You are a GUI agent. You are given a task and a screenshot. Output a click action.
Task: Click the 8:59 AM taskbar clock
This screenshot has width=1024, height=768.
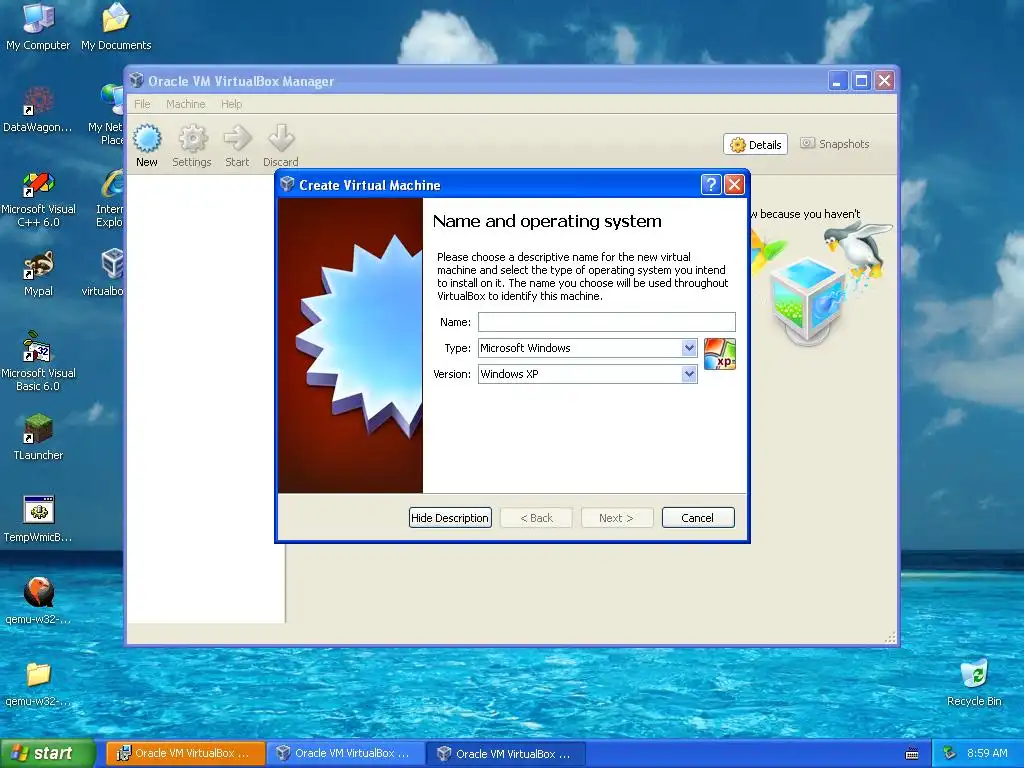(x=987, y=753)
